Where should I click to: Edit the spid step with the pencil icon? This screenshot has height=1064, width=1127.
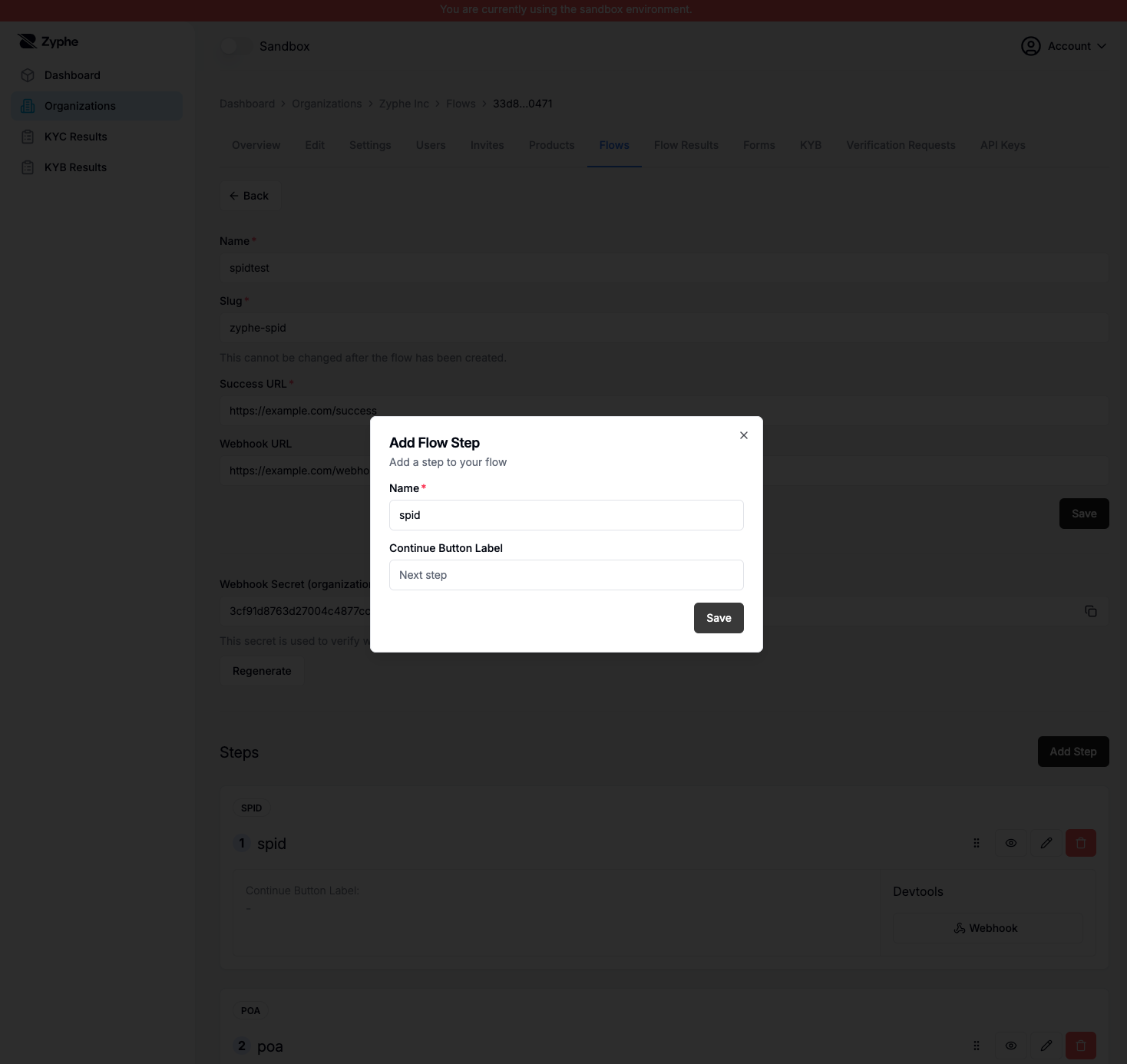click(1046, 843)
